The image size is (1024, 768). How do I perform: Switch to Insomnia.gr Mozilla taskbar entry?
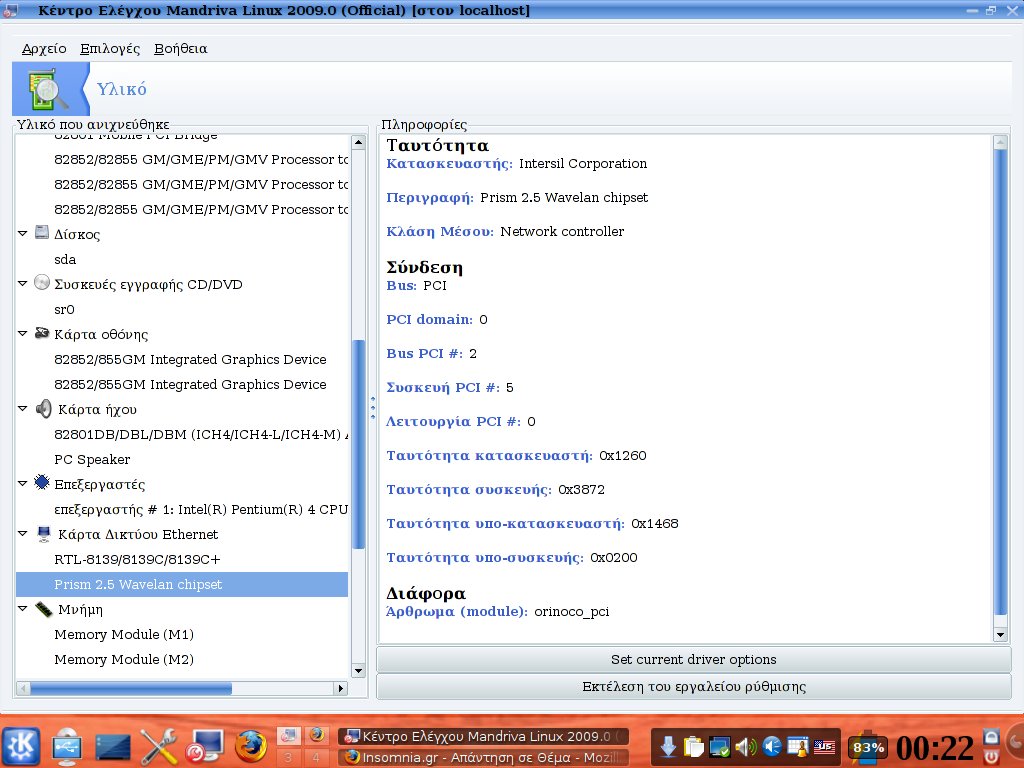tap(483, 758)
